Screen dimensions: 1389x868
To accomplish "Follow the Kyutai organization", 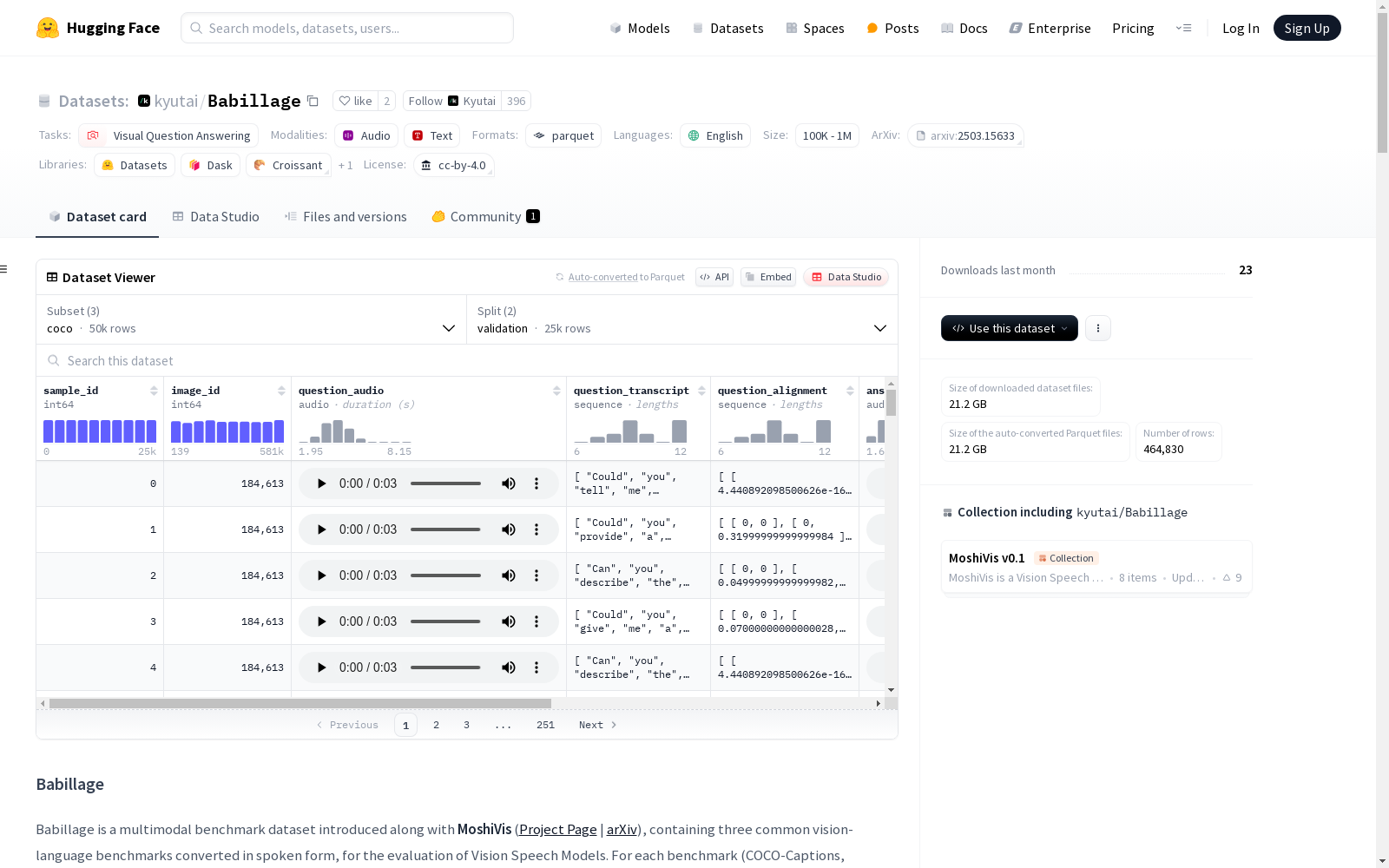I will pyautogui.click(x=452, y=101).
